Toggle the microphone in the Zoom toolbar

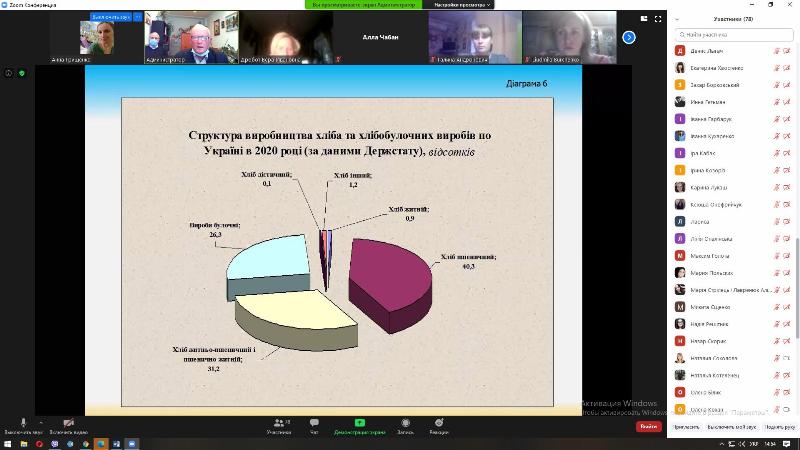(x=23, y=423)
